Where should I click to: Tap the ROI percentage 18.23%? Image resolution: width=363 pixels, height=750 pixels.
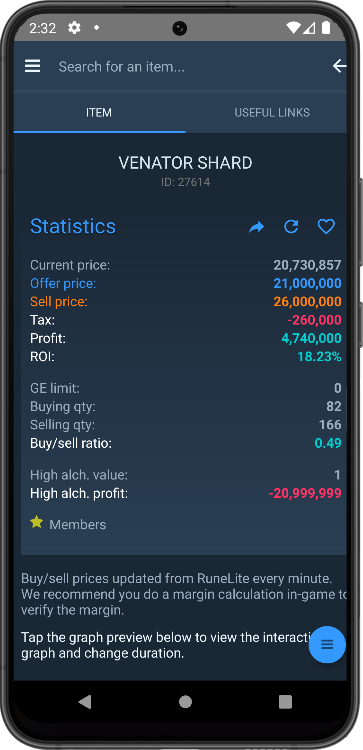pyautogui.click(x=319, y=357)
